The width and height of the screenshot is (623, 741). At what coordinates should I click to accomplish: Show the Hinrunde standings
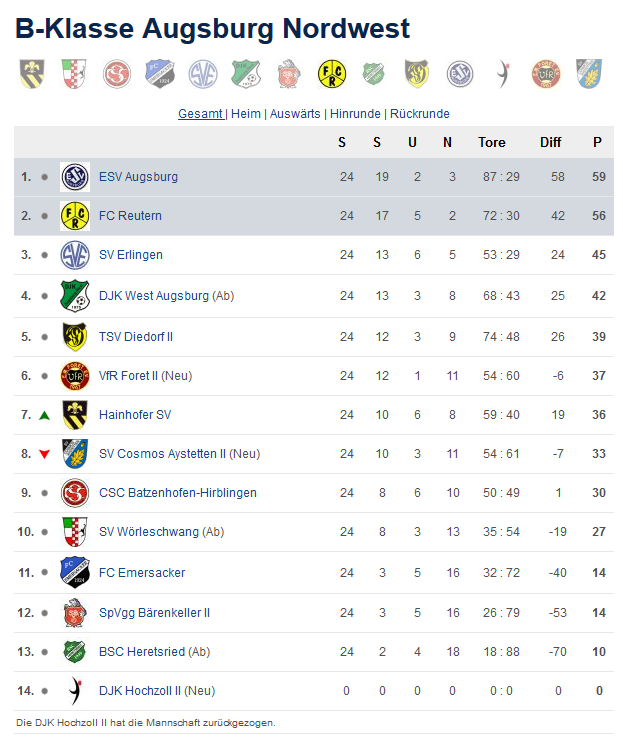(355, 114)
